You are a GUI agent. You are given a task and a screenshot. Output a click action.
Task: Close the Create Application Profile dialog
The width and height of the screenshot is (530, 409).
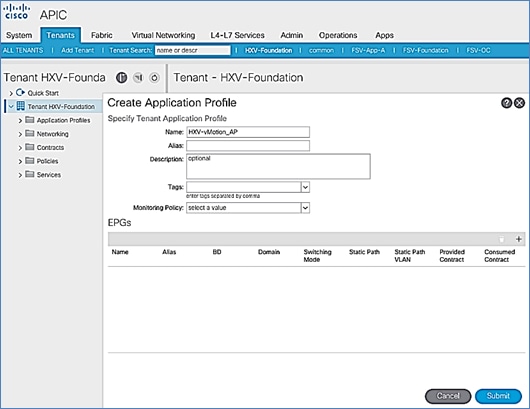tap(520, 103)
